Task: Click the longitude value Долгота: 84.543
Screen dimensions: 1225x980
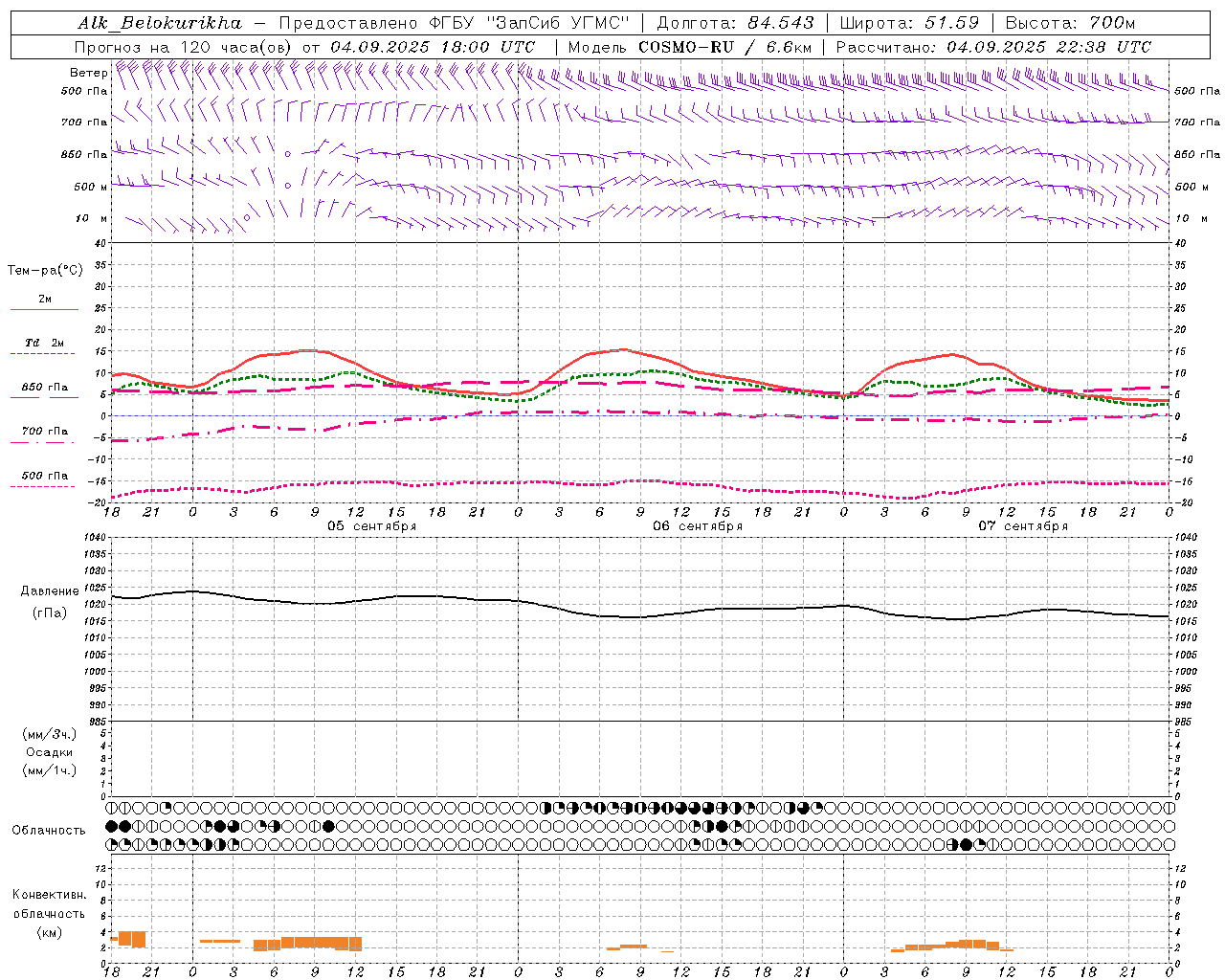Action: click(x=735, y=23)
